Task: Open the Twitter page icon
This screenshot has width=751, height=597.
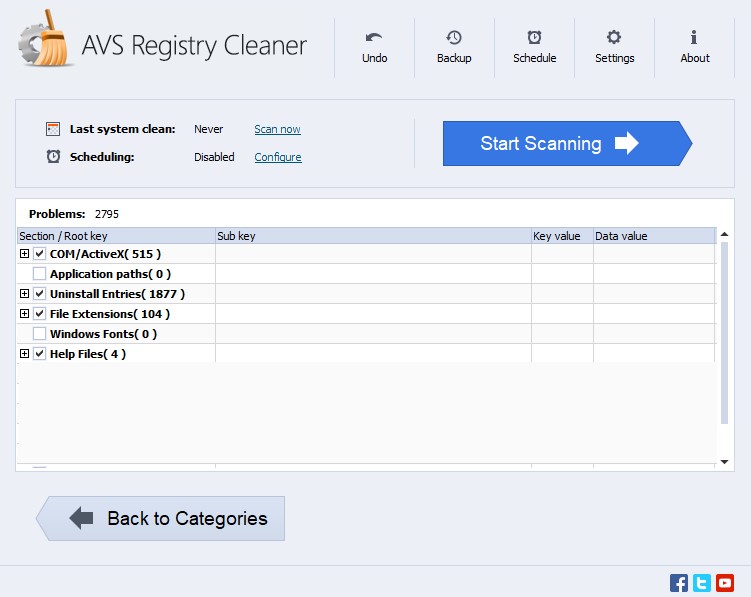Action: click(x=702, y=583)
